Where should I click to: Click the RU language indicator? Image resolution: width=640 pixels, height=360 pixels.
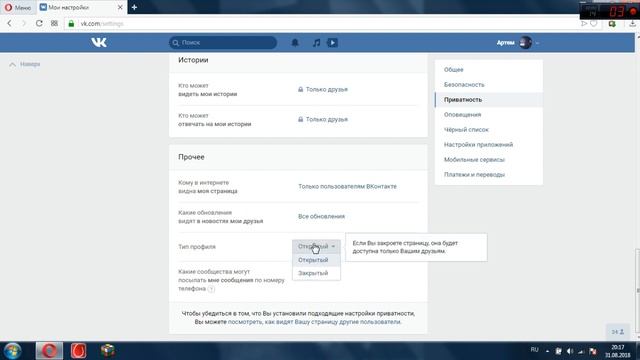click(534, 350)
